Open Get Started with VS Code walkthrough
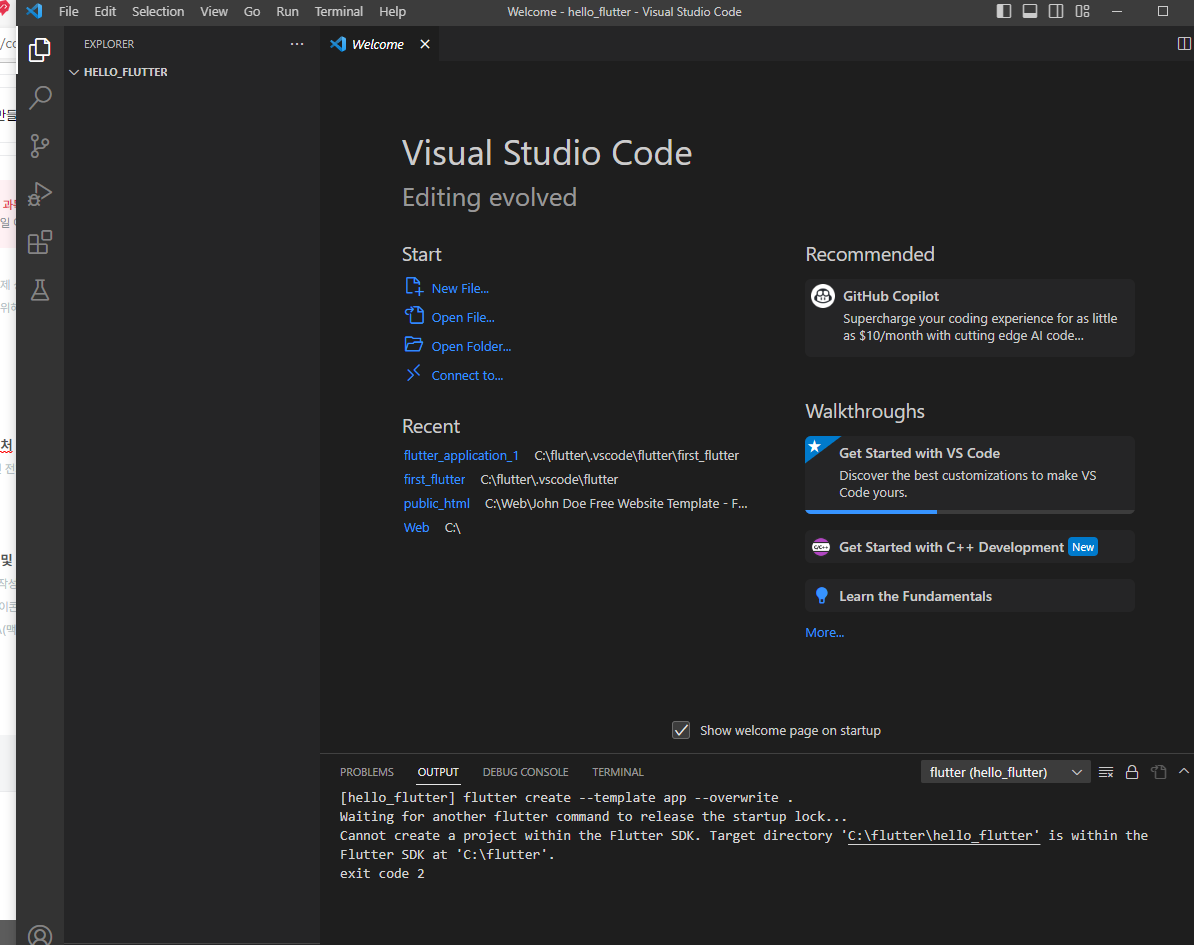Screen dimensions: 1194x945 969,474
